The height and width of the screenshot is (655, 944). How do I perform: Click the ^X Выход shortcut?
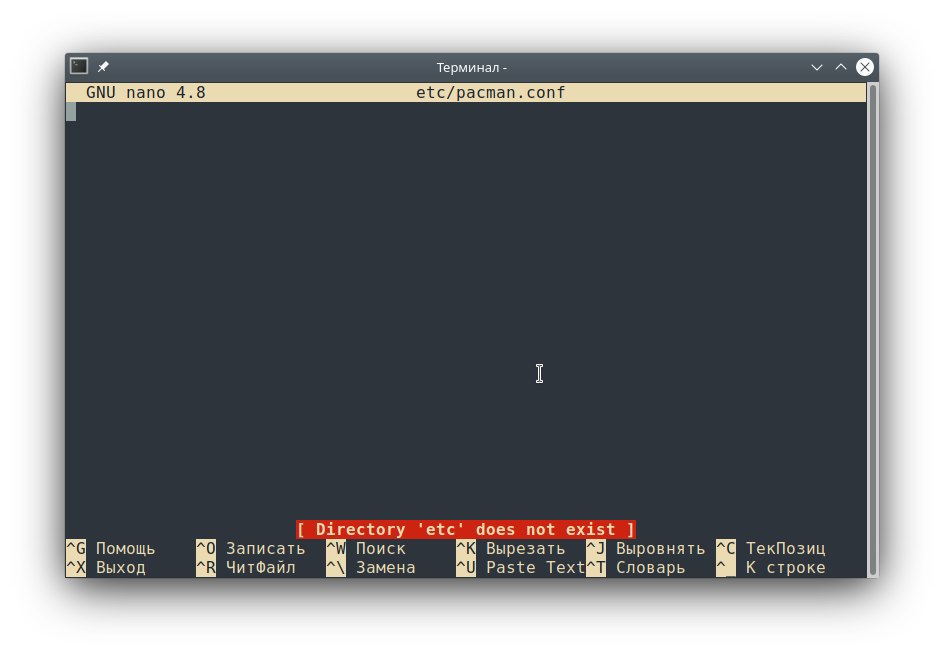tap(106, 568)
